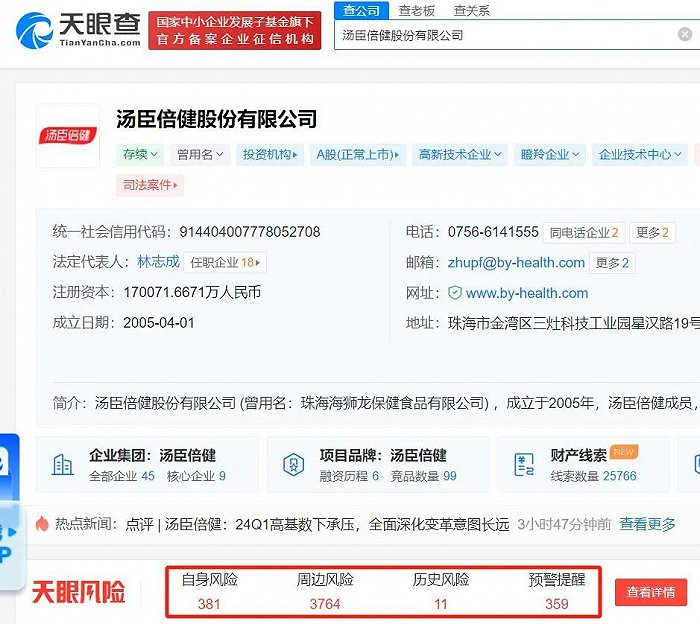Click 更多 2 next to phone number
The height and width of the screenshot is (624, 700).
(x=652, y=232)
